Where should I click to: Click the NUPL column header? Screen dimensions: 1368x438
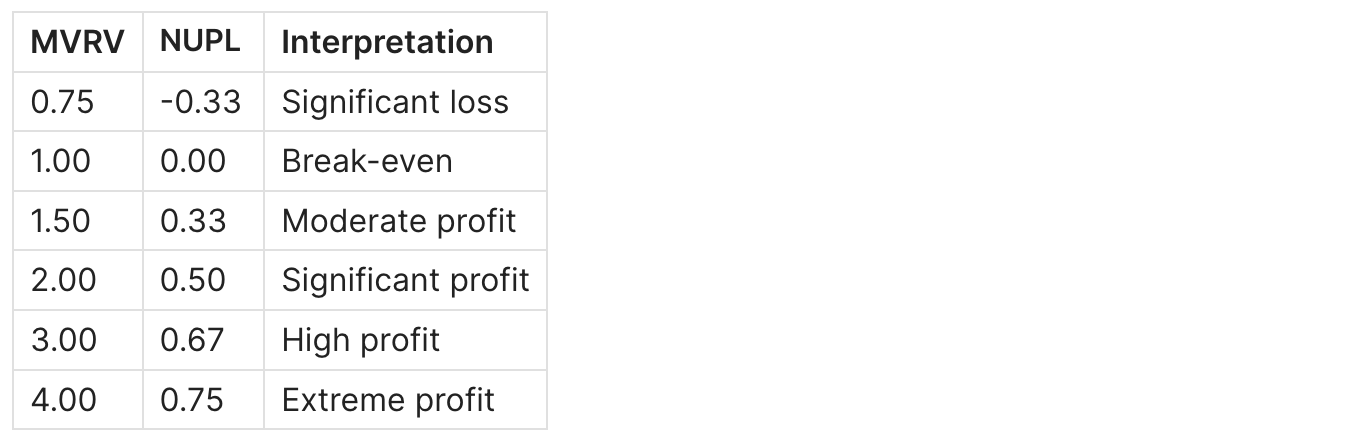tap(200, 42)
